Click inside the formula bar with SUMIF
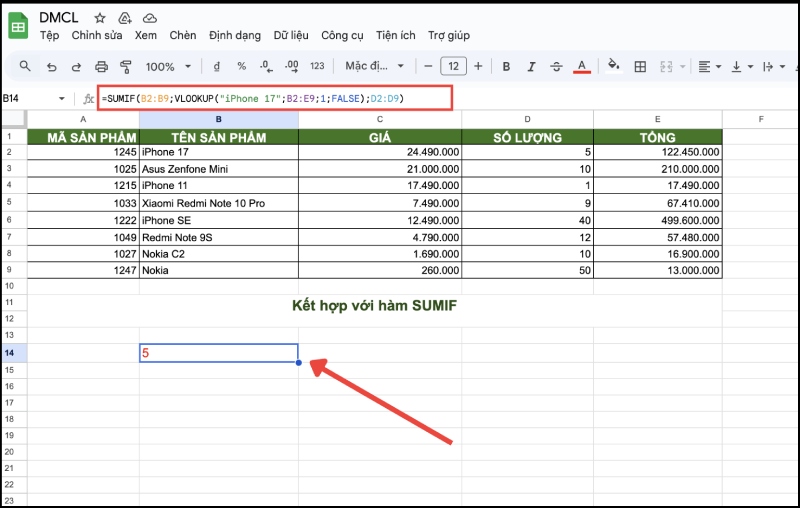Image resolution: width=800 pixels, height=508 pixels. coord(274,98)
